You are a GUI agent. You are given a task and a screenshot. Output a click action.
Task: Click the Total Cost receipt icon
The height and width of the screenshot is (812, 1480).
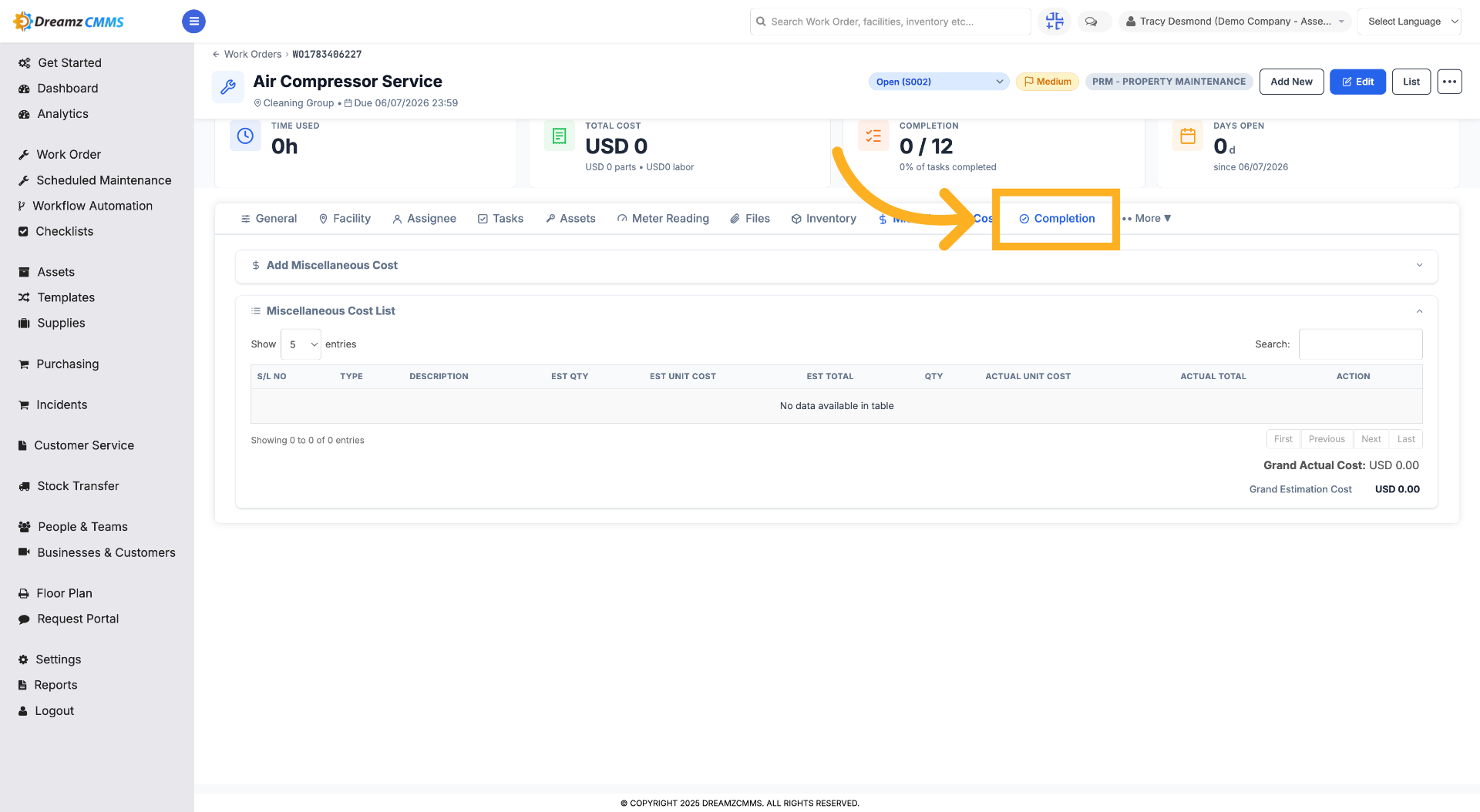560,136
